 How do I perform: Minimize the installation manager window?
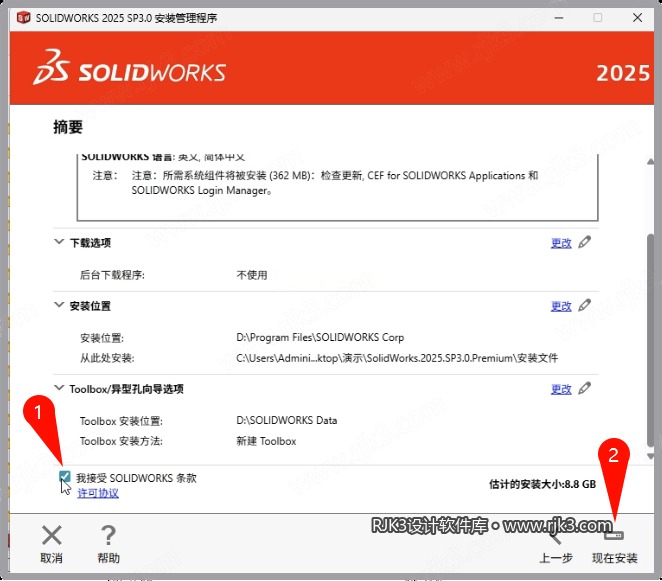559,18
